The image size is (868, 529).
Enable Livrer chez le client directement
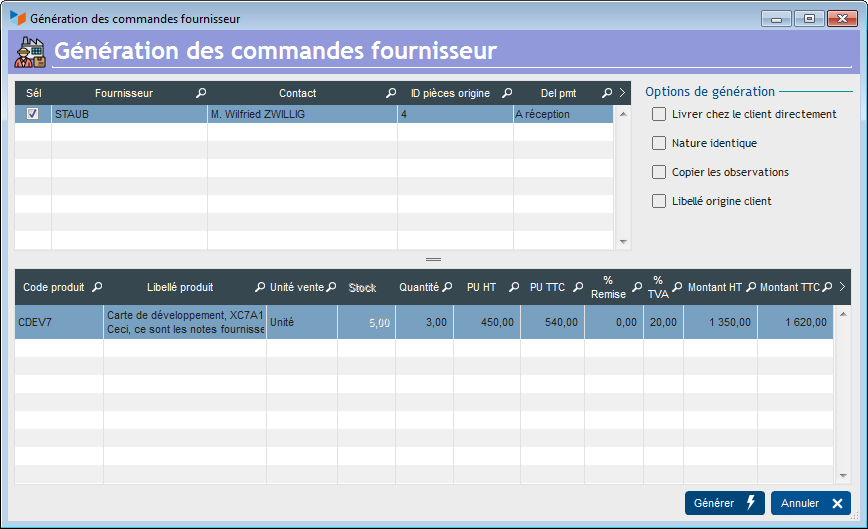coord(659,114)
